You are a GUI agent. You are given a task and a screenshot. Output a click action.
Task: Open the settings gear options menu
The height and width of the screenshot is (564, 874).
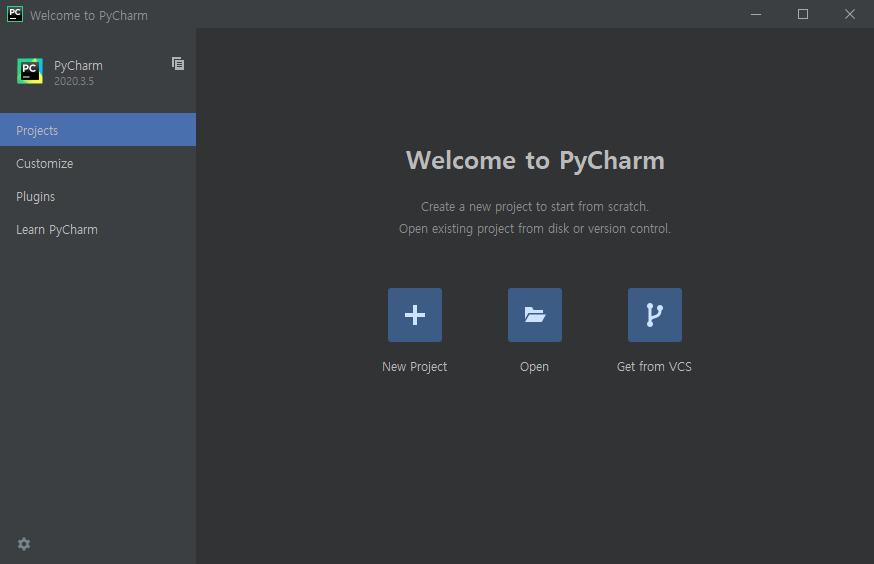[x=24, y=544]
